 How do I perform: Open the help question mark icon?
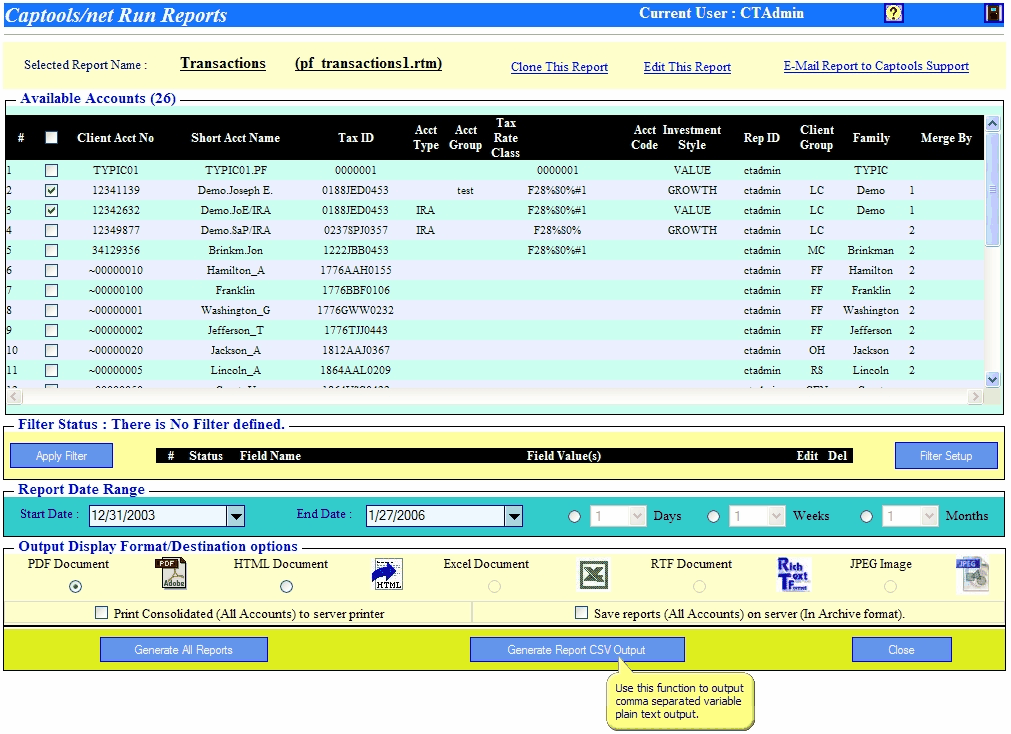[894, 12]
